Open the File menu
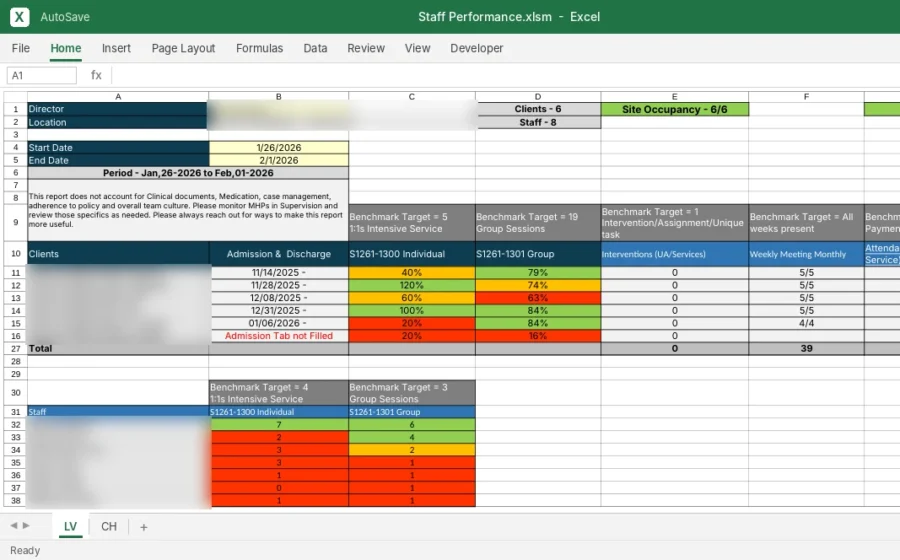 21,48
